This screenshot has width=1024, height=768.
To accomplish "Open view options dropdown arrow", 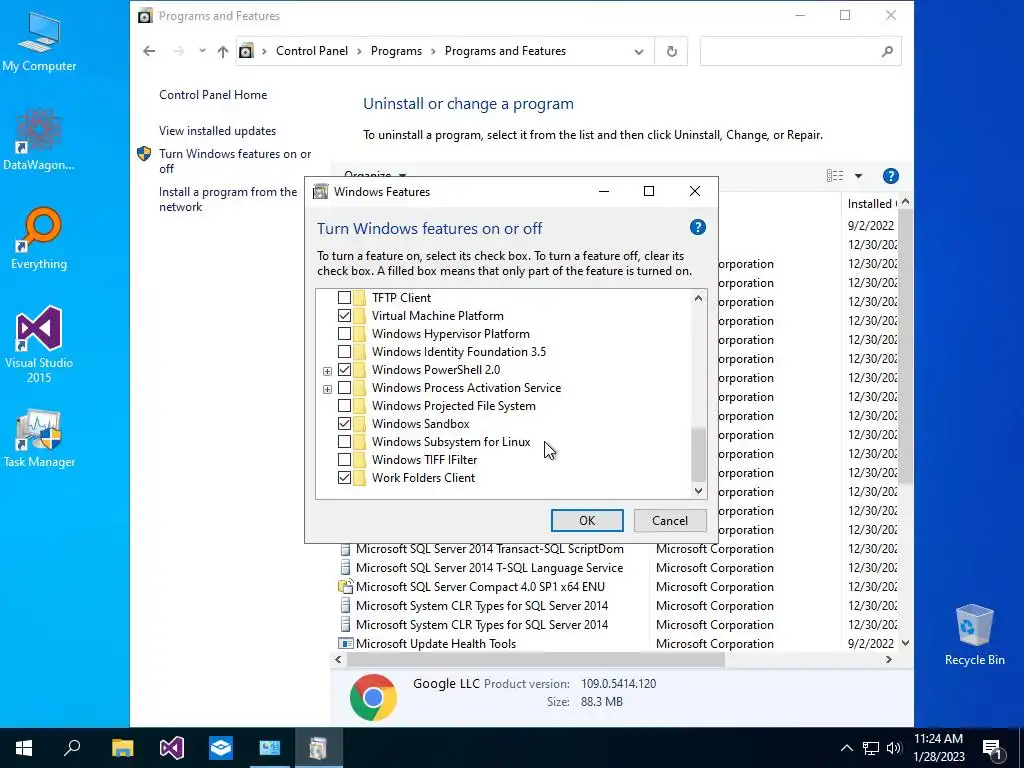I will point(858,176).
